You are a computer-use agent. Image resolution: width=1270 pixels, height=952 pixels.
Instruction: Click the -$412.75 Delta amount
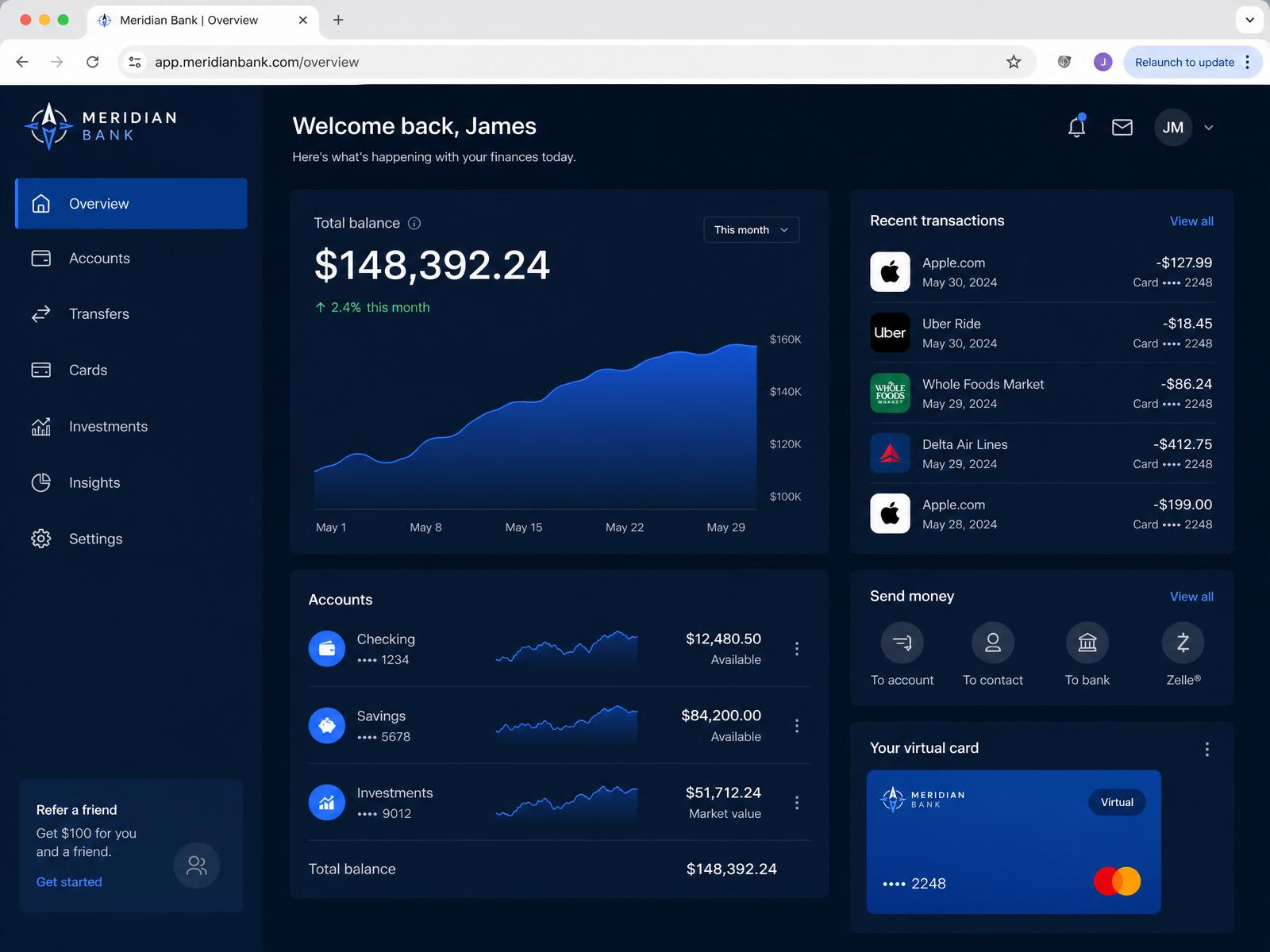click(x=1183, y=444)
